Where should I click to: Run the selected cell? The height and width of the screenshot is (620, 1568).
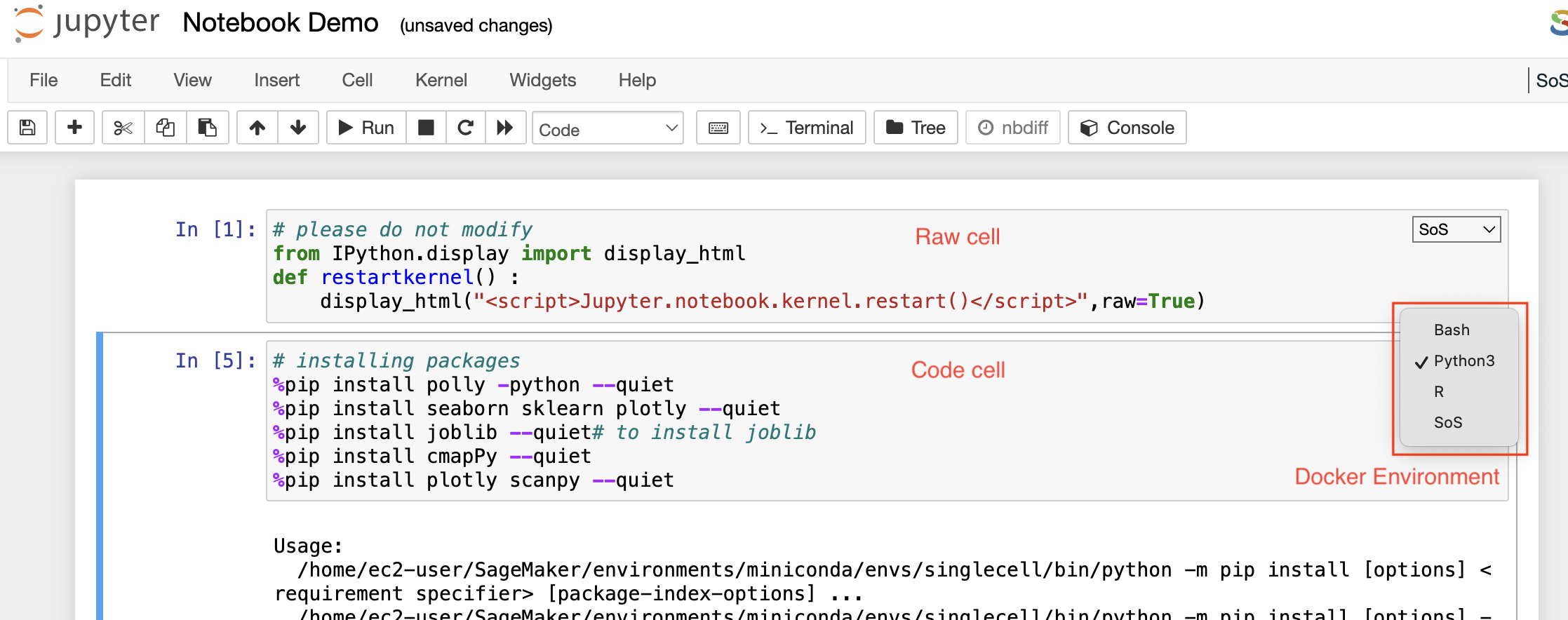pos(366,128)
